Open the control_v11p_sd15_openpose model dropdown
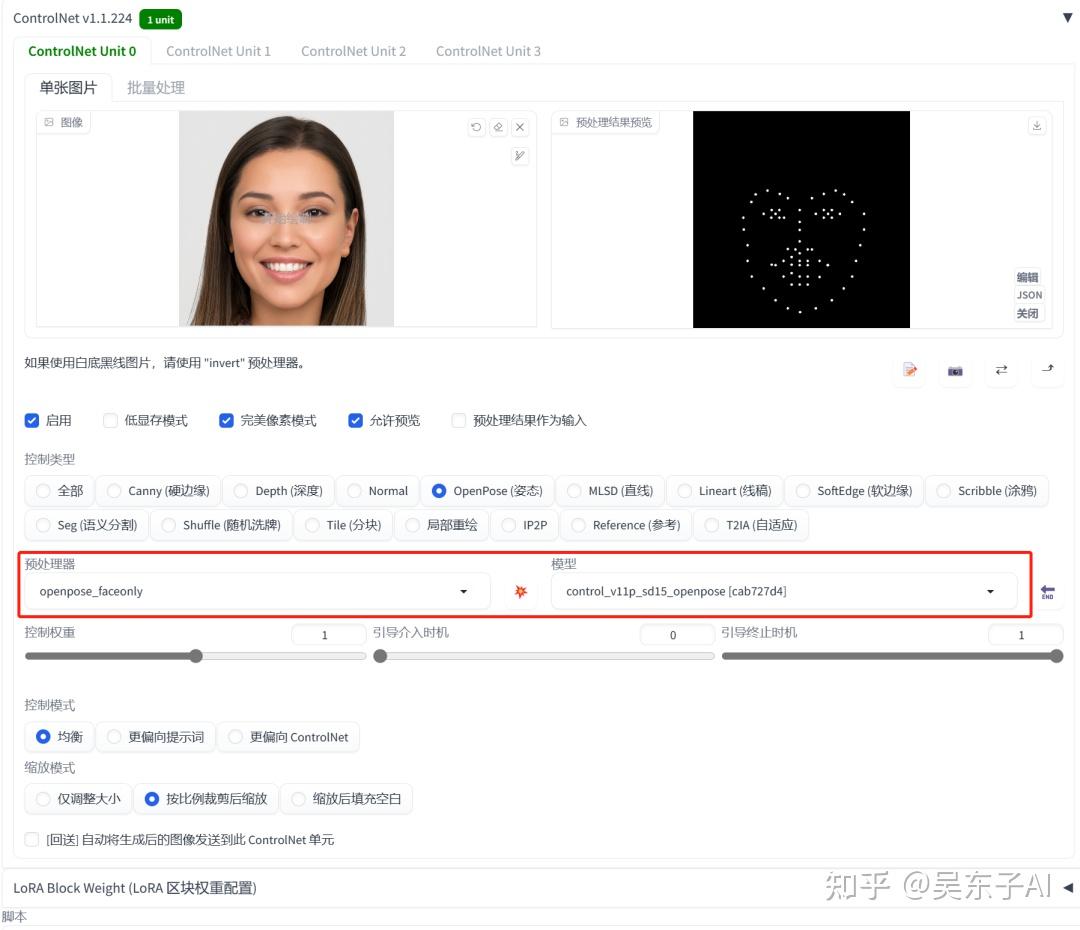1080x930 pixels. 782,591
